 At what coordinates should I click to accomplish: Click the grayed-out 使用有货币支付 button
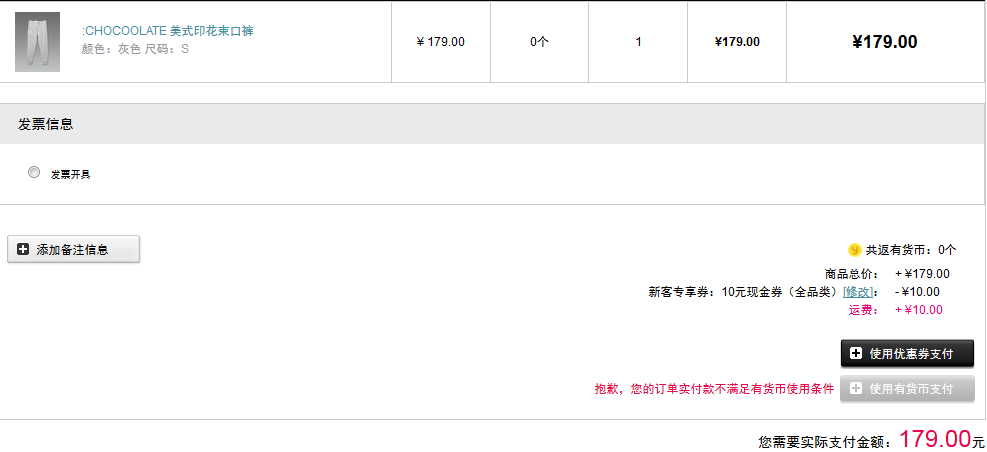(907, 388)
